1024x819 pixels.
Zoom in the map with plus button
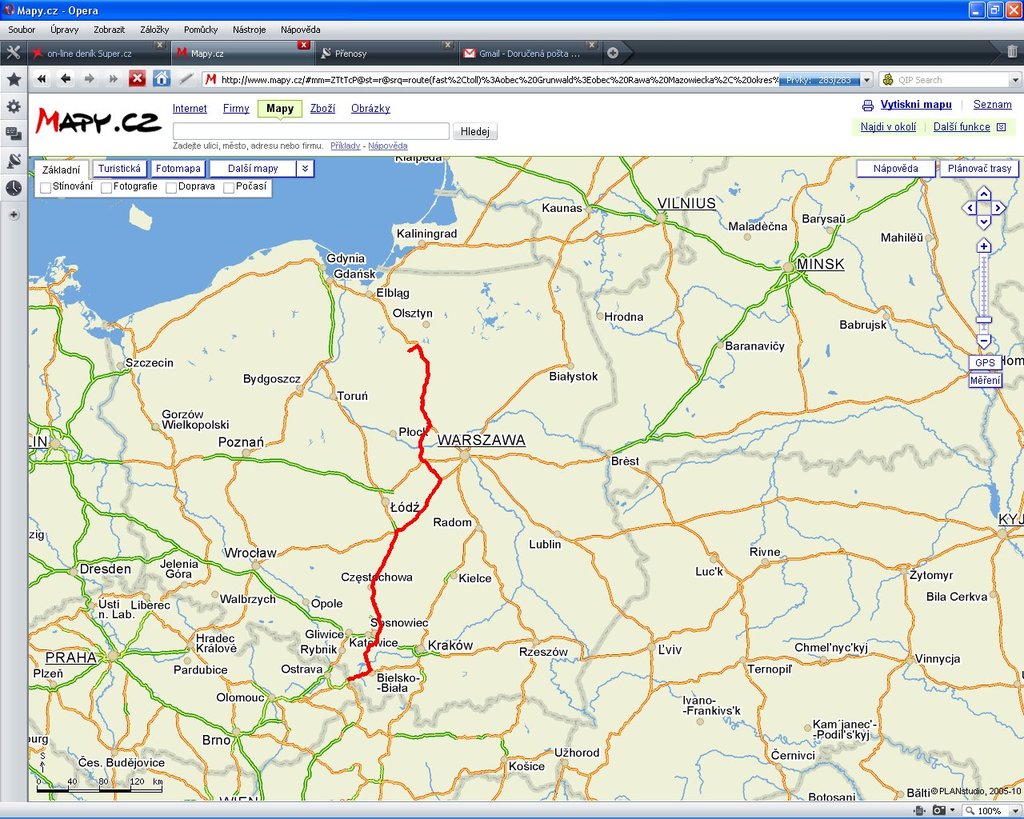coord(984,246)
